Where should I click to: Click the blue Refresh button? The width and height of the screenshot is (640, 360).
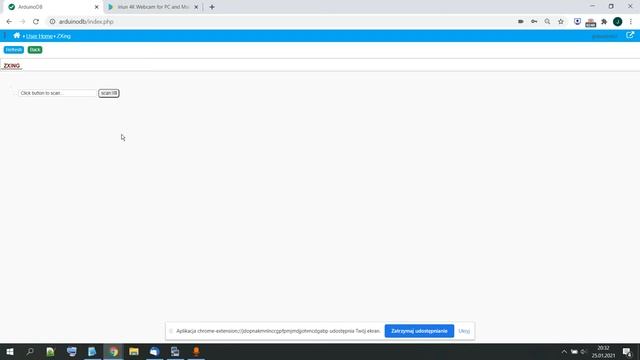[14, 50]
